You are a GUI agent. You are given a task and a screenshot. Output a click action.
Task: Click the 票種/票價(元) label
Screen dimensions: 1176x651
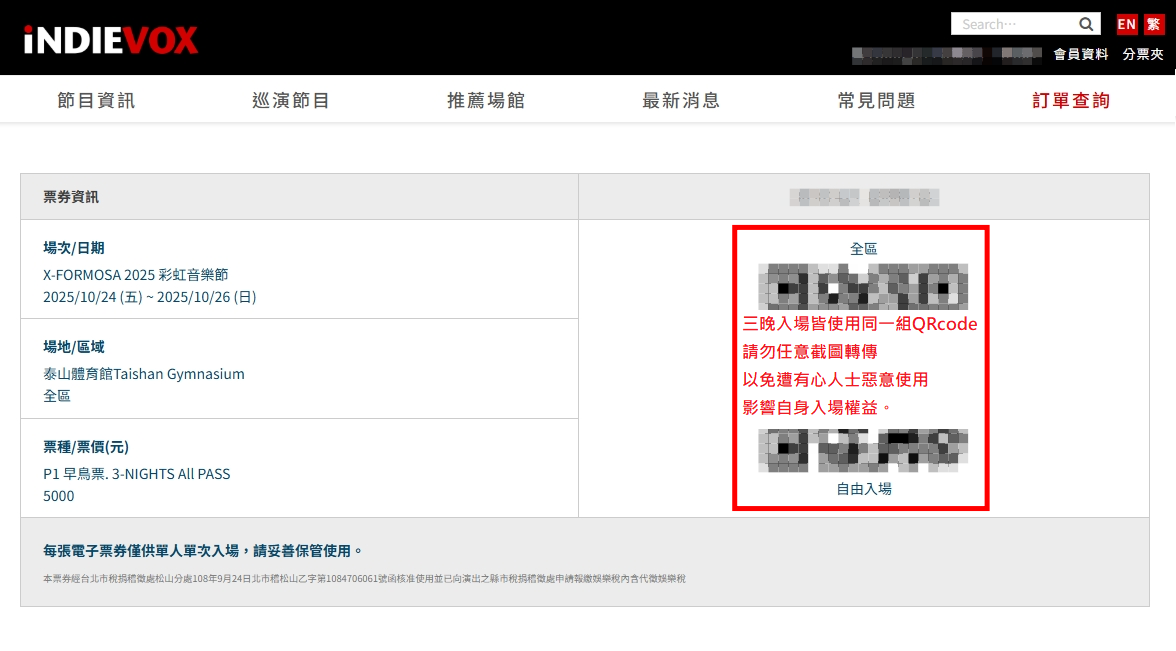click(x=86, y=447)
